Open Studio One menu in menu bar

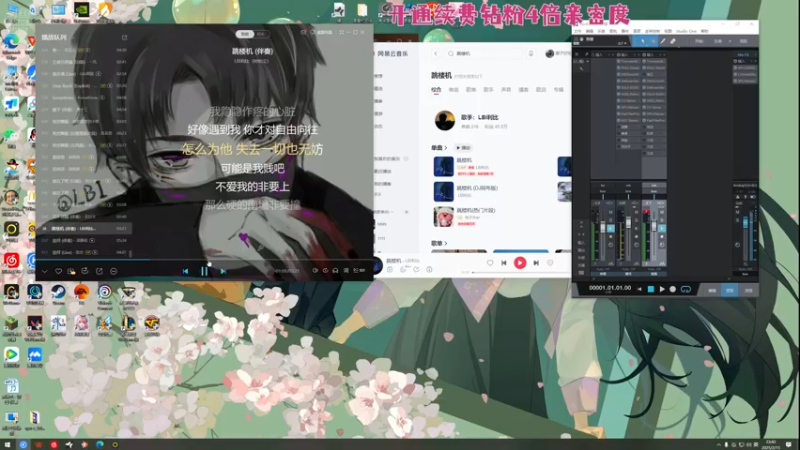[x=686, y=31]
